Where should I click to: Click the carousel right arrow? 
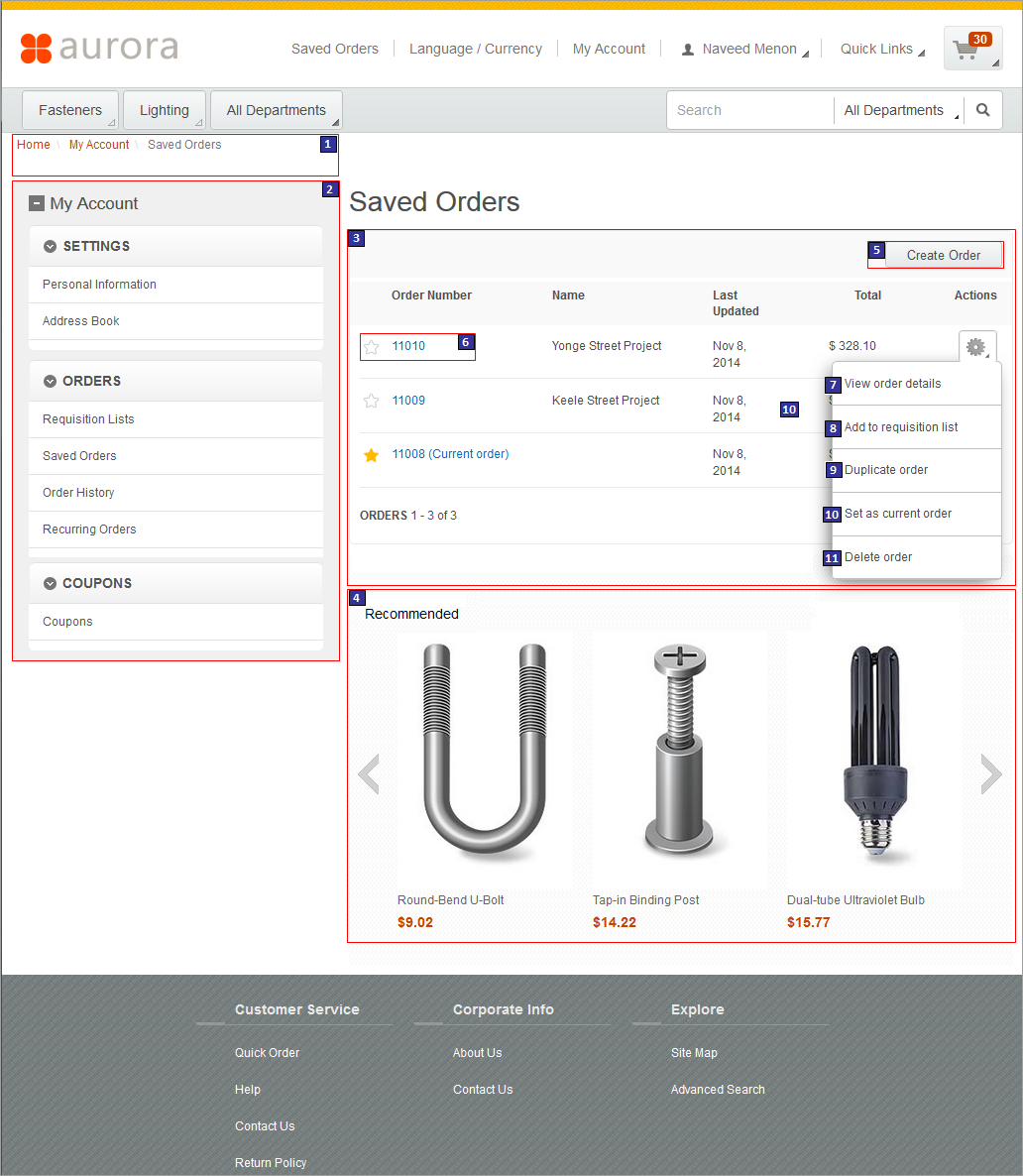point(990,773)
